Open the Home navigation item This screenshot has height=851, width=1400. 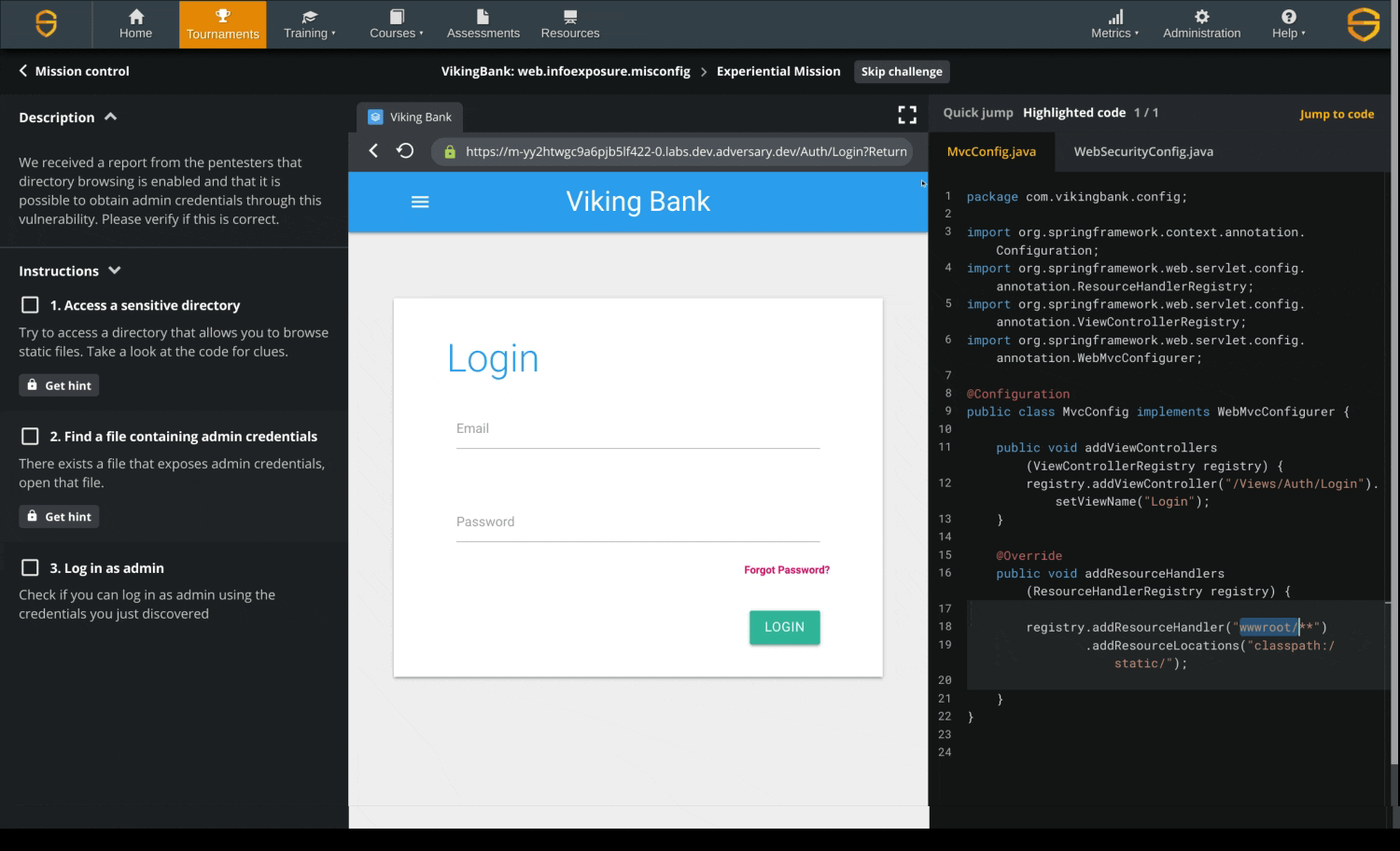click(x=135, y=24)
